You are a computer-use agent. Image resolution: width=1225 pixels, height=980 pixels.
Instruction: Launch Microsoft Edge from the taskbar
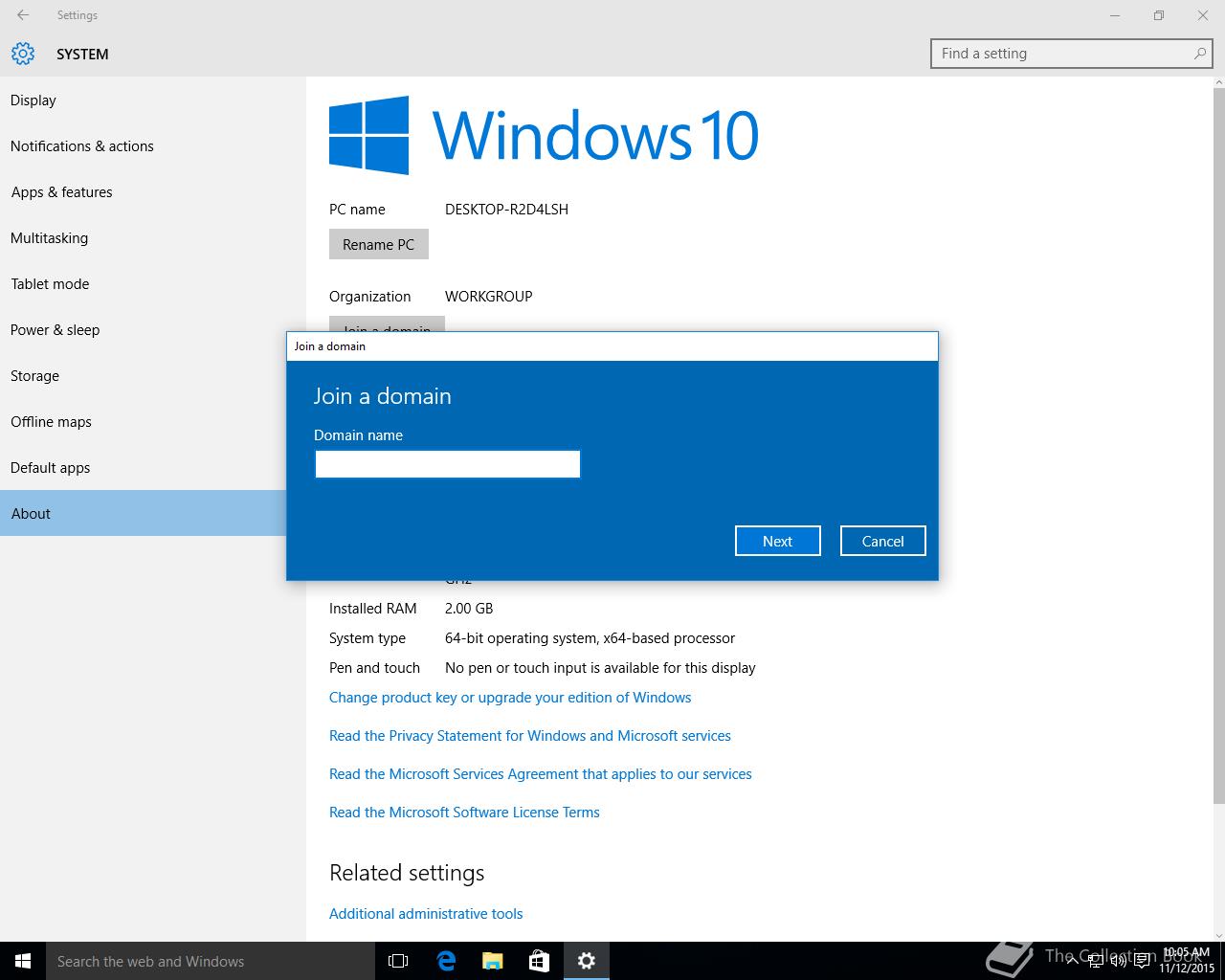click(446, 961)
